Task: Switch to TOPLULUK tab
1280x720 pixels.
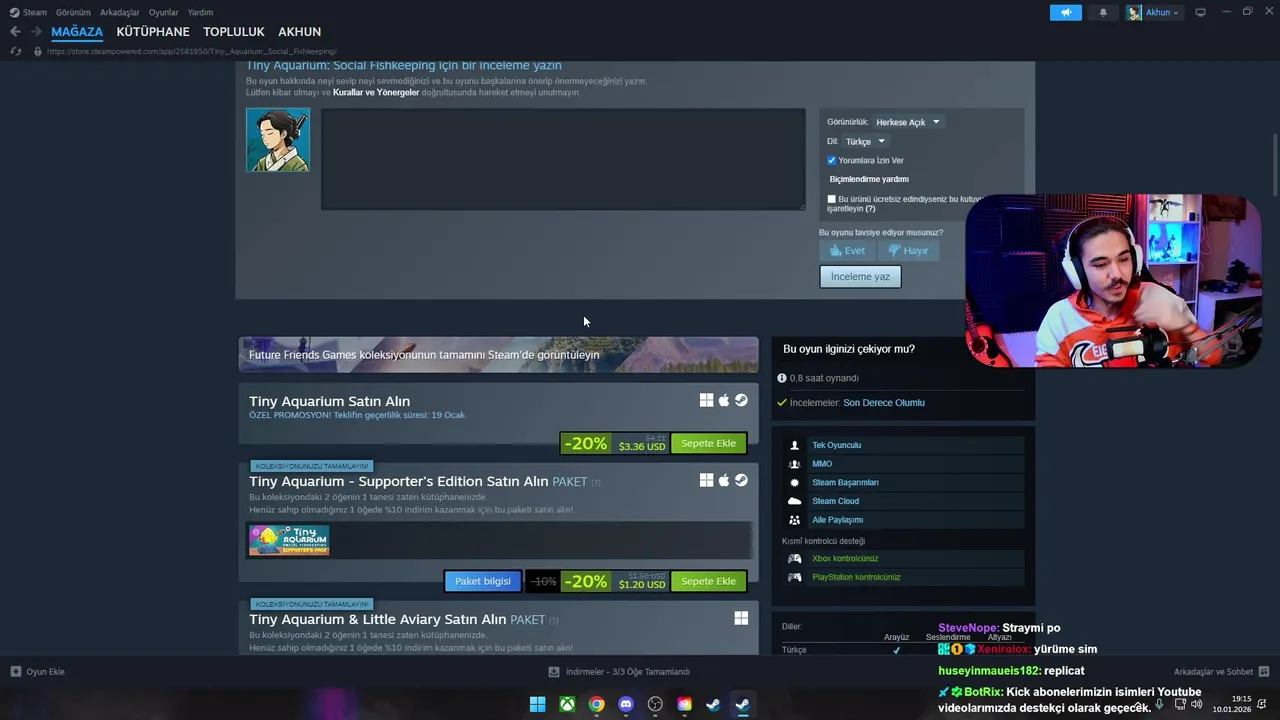Action: coord(234,32)
